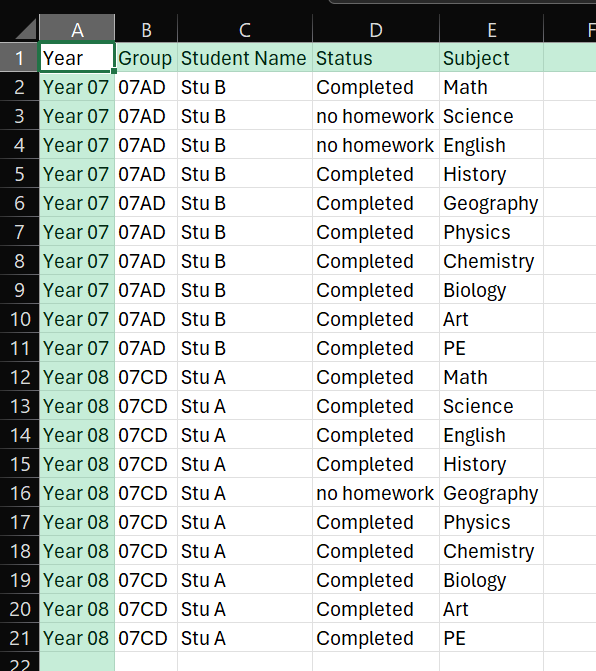Select row 12 header
Viewport: 596px width, 671px height.
click(19, 377)
